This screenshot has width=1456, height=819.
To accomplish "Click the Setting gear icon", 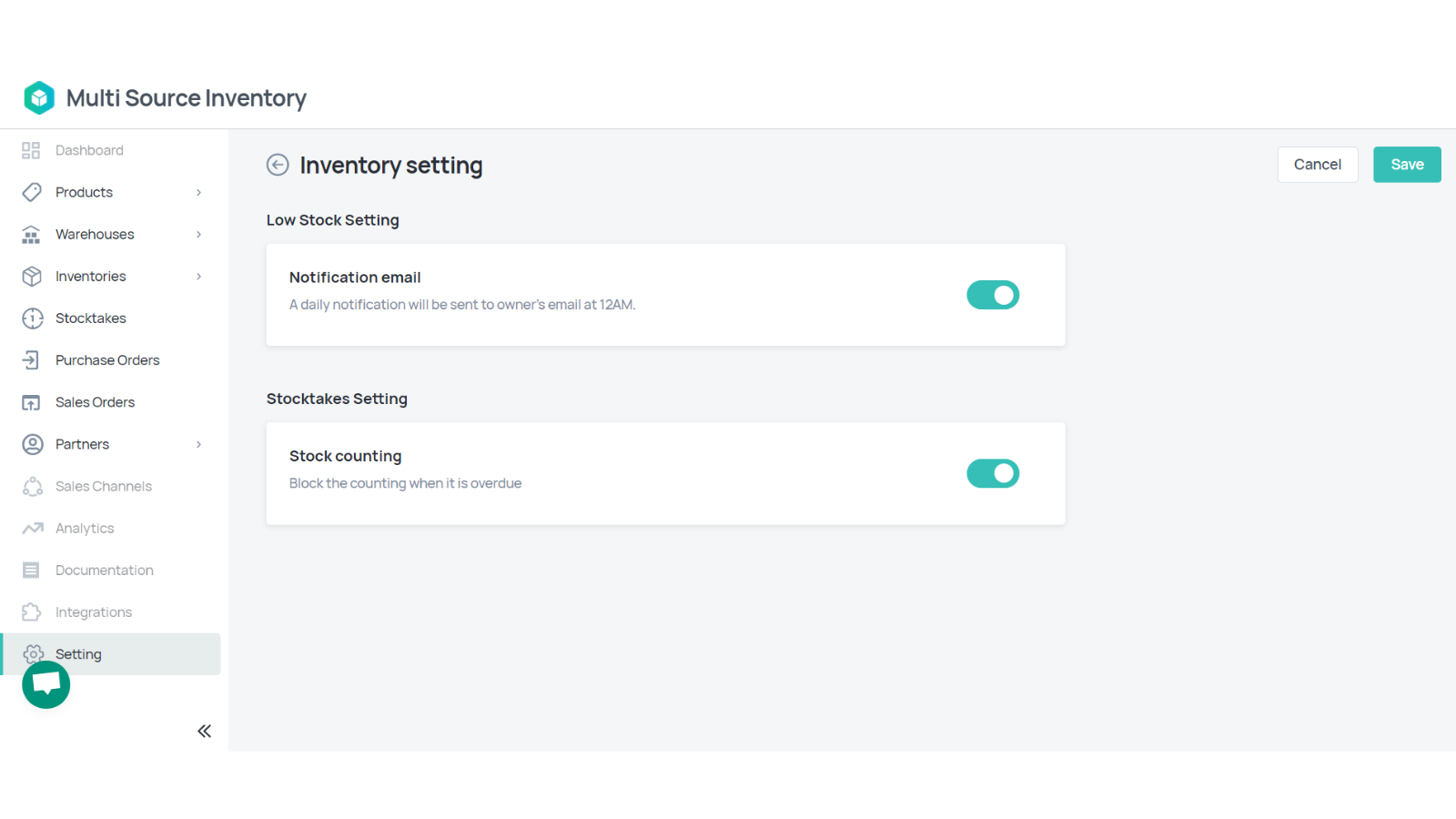I will coord(33,653).
